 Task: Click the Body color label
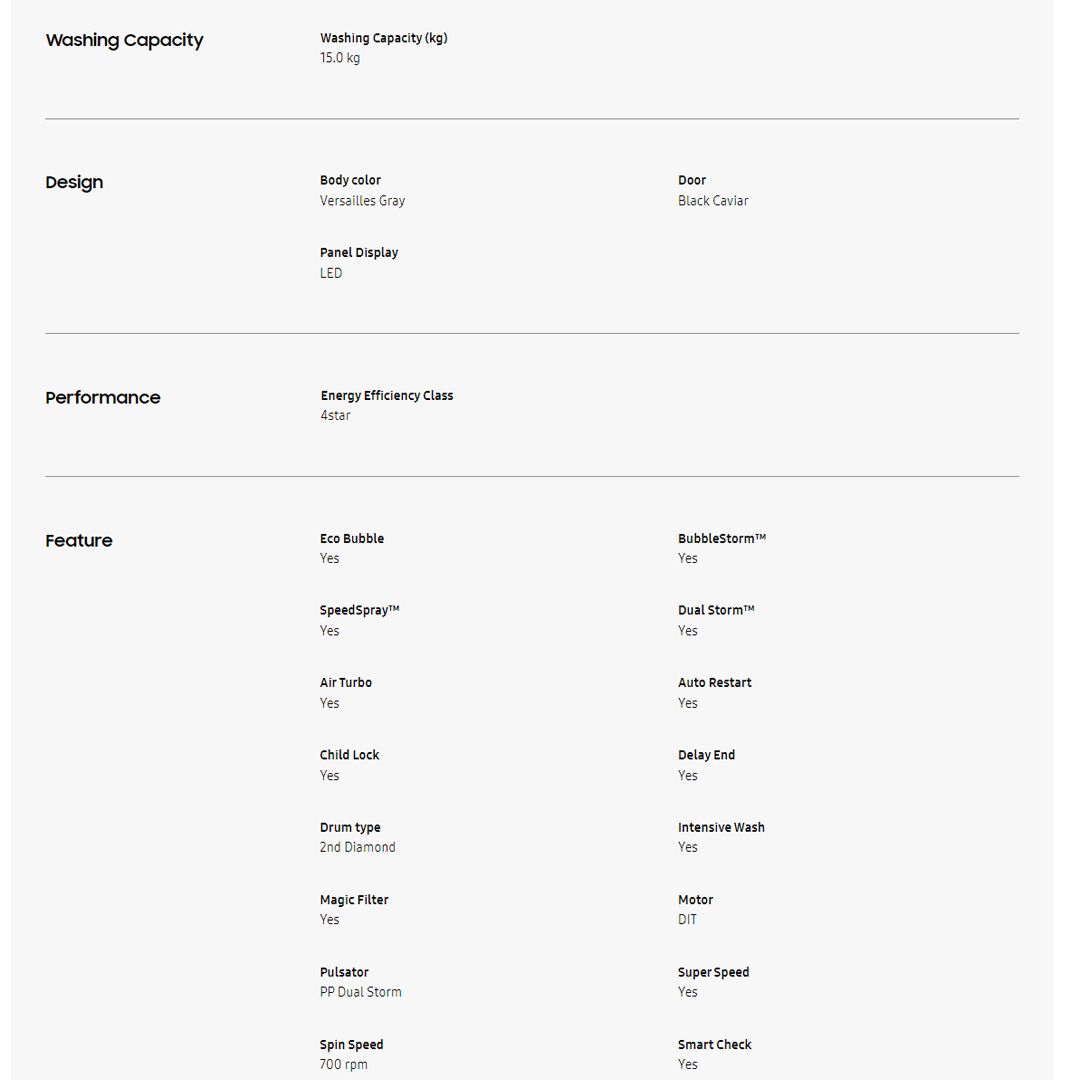click(x=350, y=180)
